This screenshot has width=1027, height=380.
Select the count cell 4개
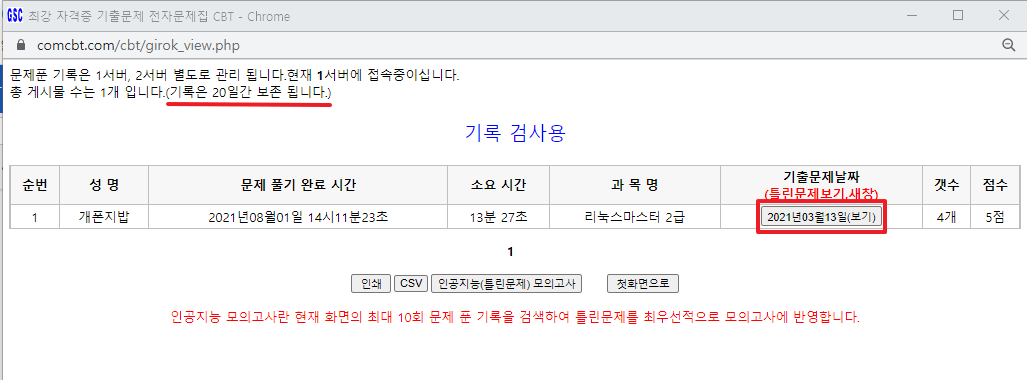click(x=947, y=217)
